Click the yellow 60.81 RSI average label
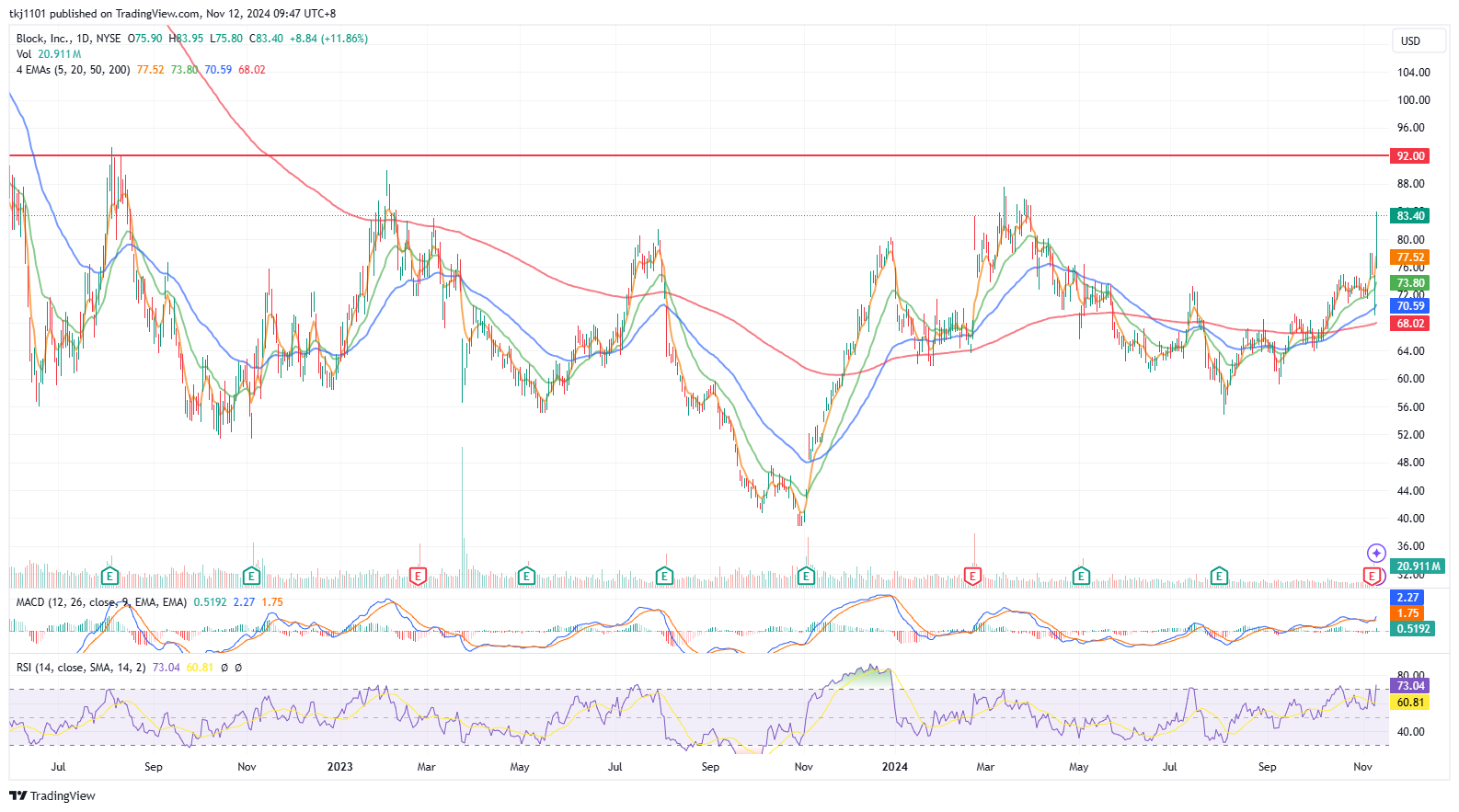 point(1410,703)
